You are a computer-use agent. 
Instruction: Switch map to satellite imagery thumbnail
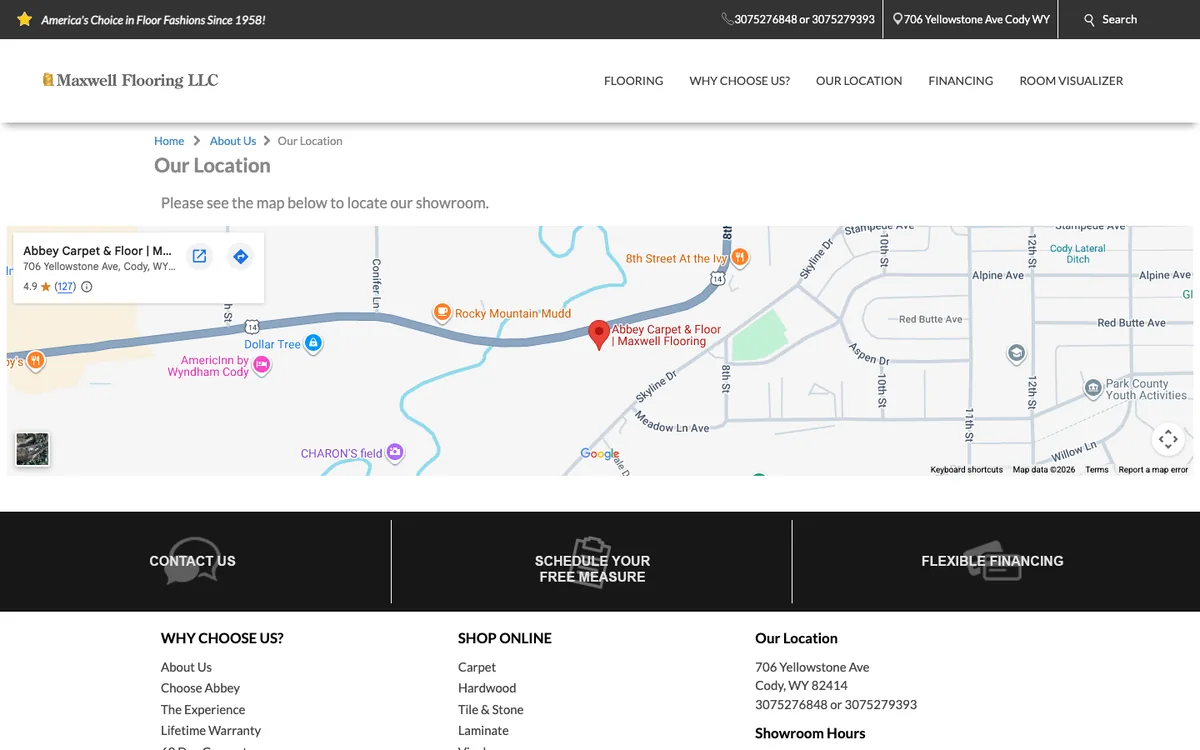pos(32,449)
